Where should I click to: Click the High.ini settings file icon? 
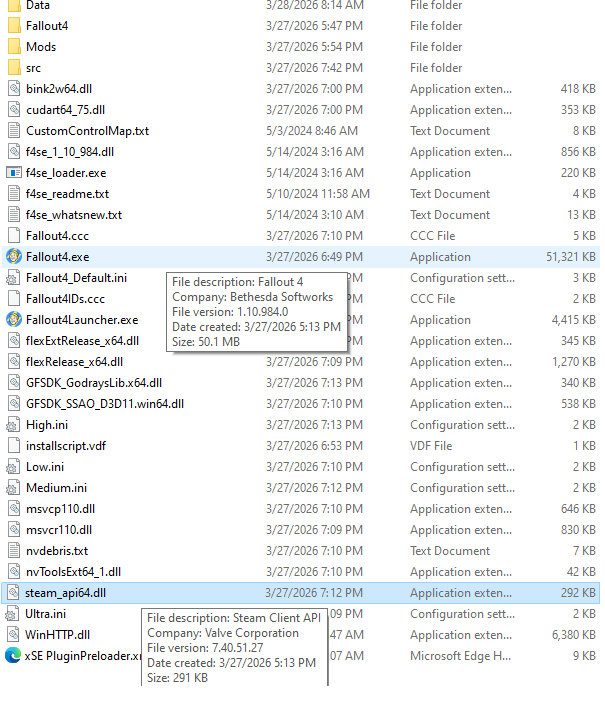[13, 424]
